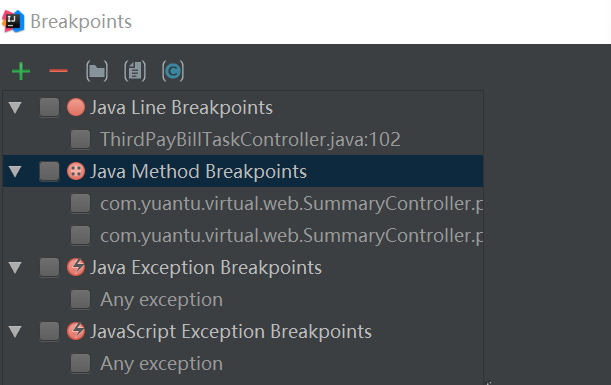The width and height of the screenshot is (611, 385).
Task: Enable ThirdPayBillTaskController.java:102 breakpoint checkbox
Action: (x=80, y=140)
